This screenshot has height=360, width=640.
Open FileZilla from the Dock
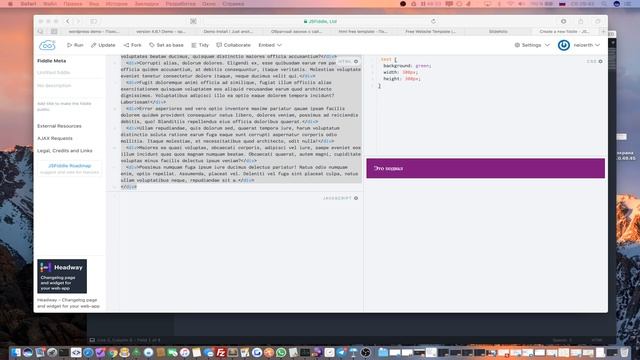pyautogui.click(x=221, y=352)
